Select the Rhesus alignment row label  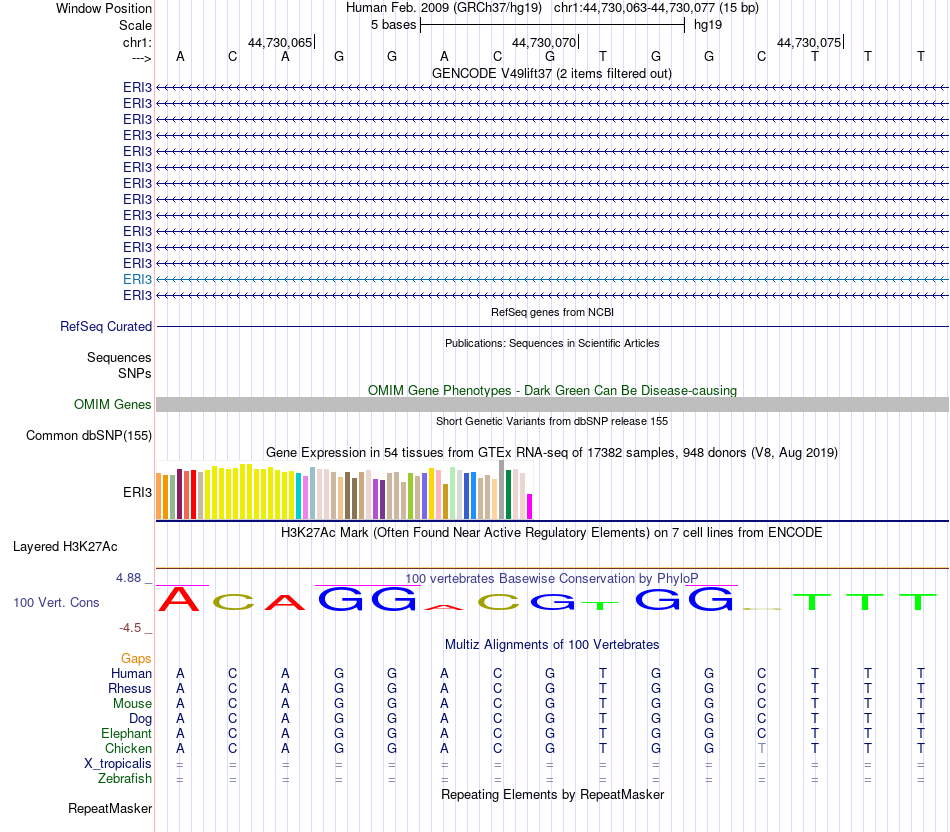(x=130, y=689)
